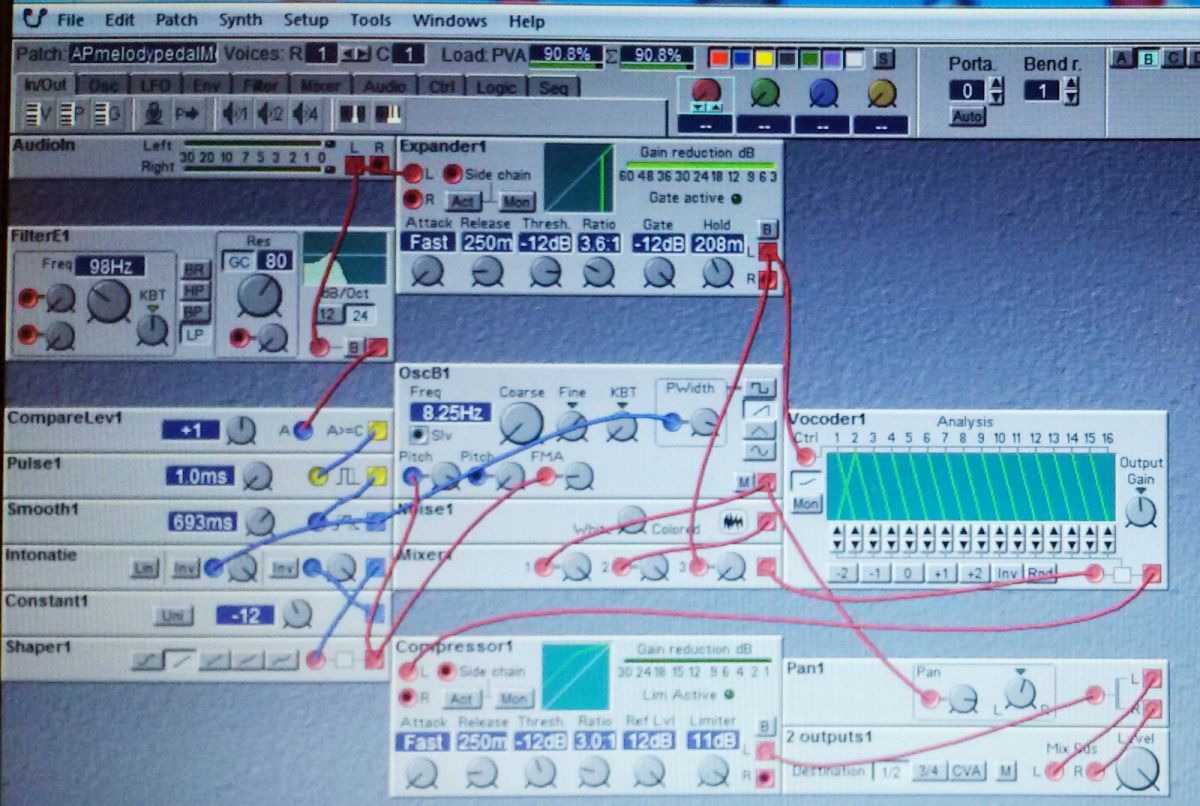Click the Rnd button on Vocoder1
Viewport: 1200px width, 806px height.
[x=1041, y=574]
